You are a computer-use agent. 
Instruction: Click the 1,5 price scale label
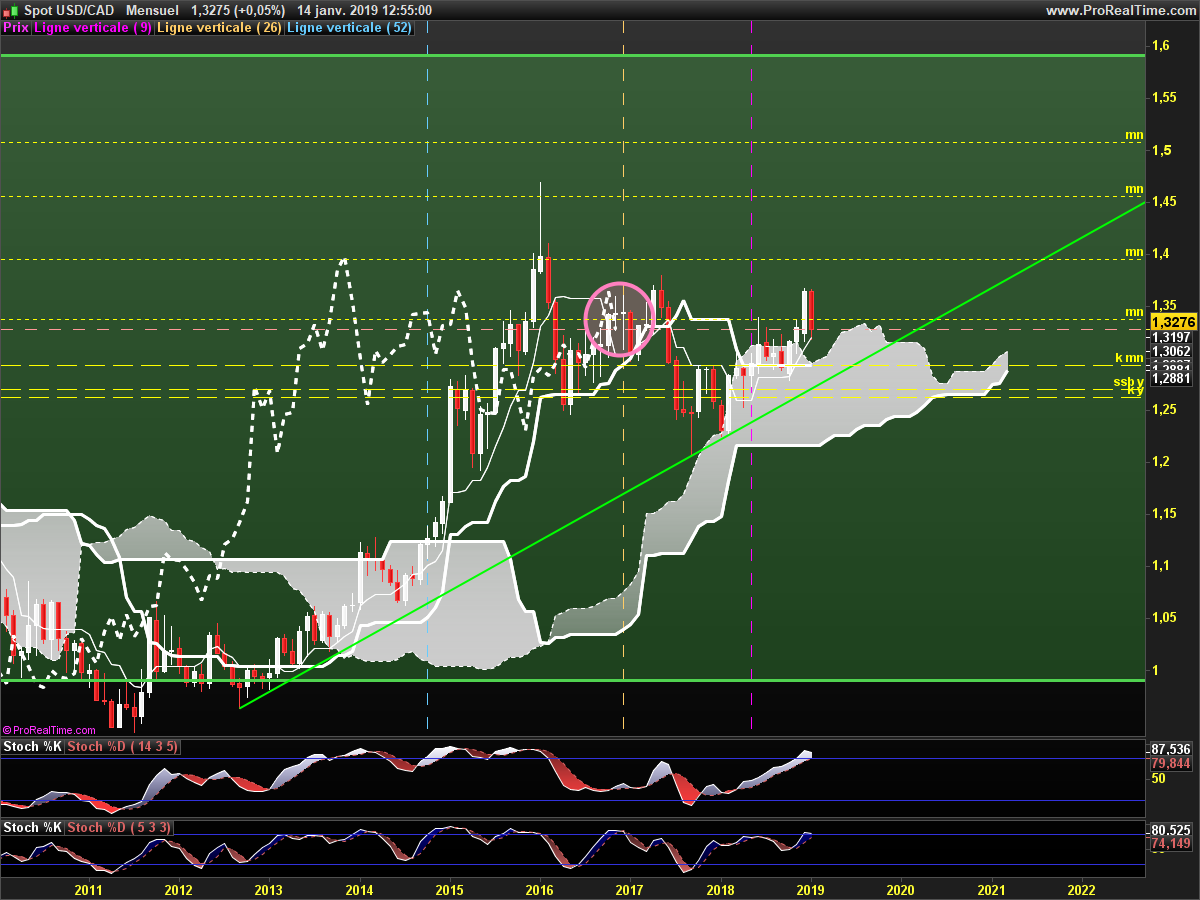coord(1161,150)
